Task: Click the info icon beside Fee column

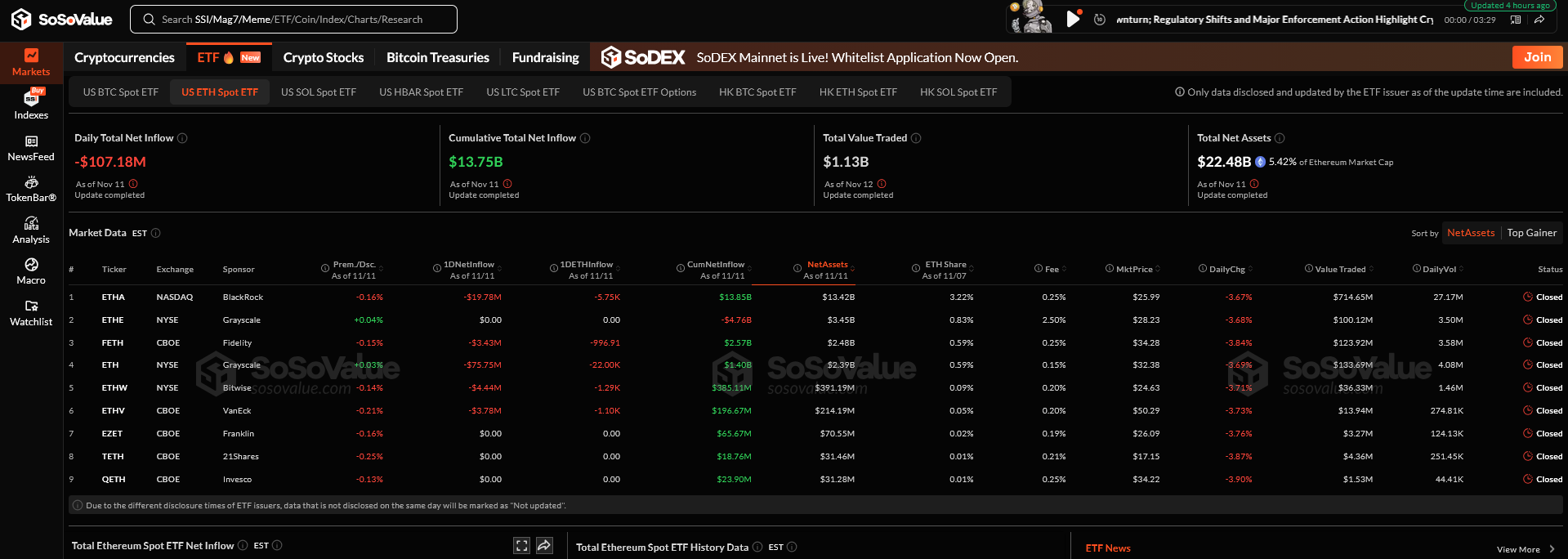Action: point(1039,268)
